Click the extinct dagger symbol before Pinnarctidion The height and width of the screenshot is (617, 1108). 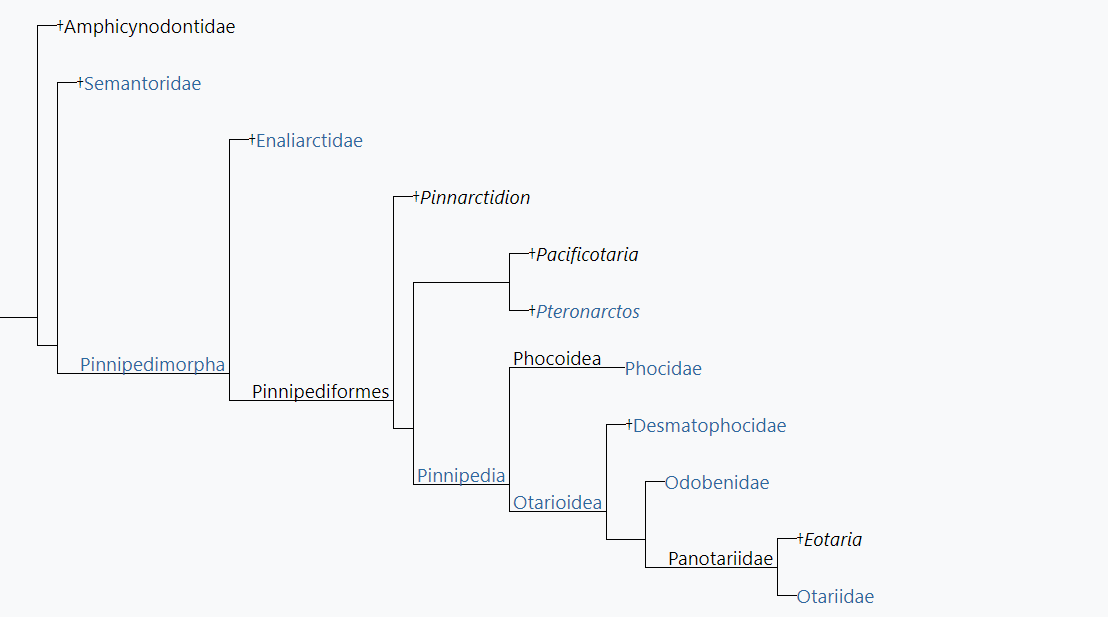pos(416,197)
